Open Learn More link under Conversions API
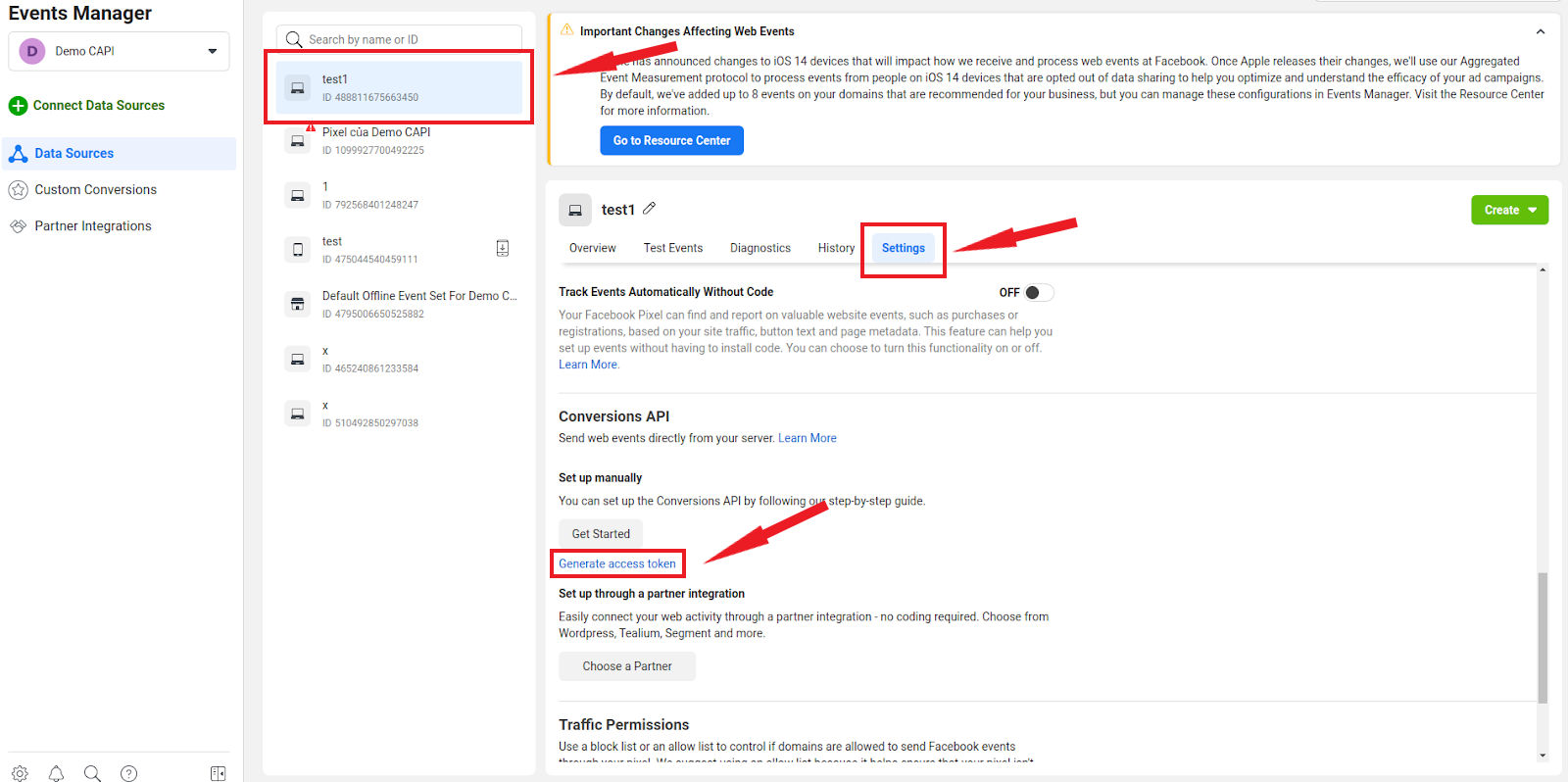 point(808,438)
